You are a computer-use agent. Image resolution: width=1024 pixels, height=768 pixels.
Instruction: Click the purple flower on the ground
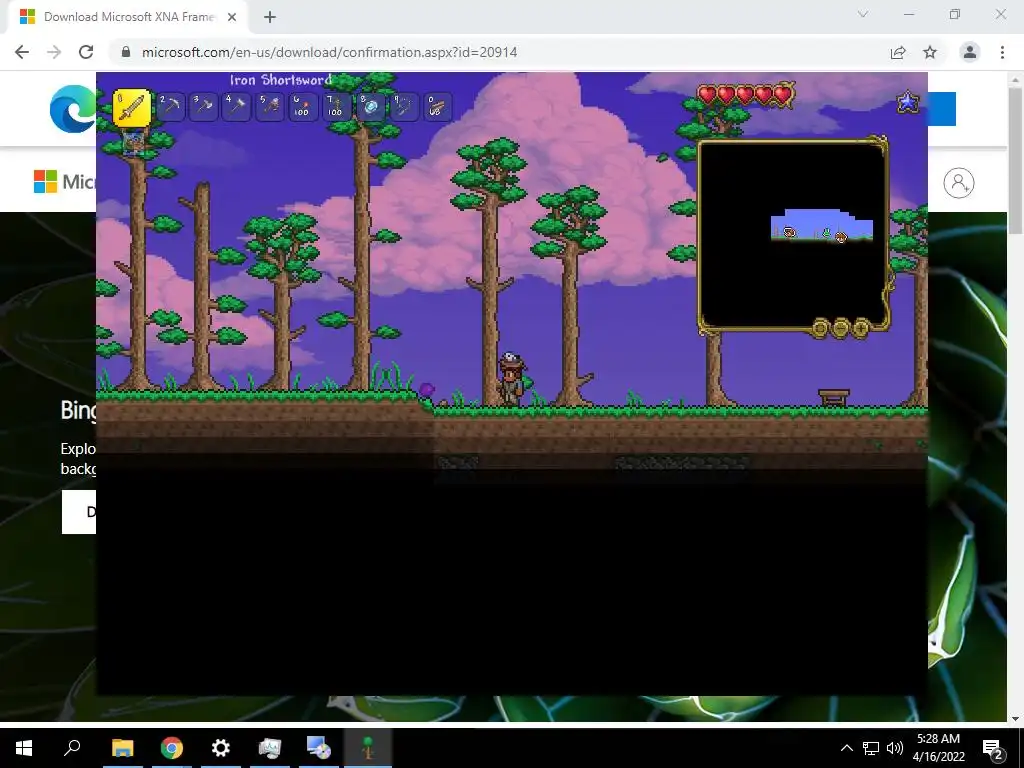tap(426, 390)
